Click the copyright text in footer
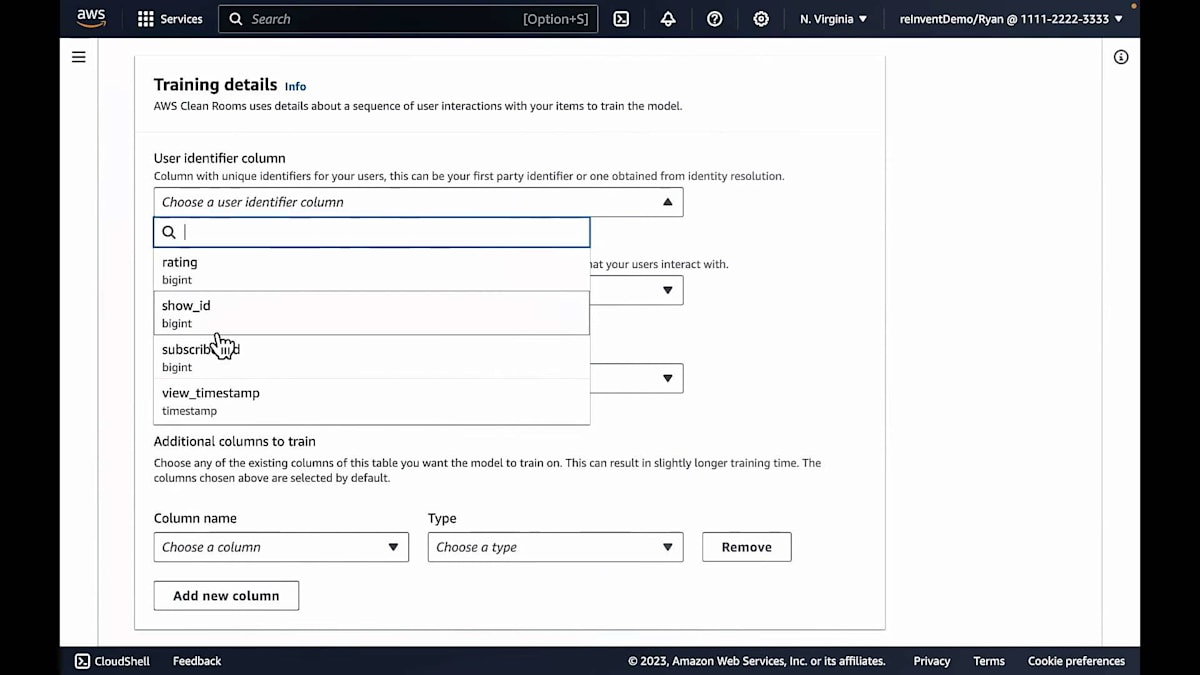Screen dimensions: 1200x675 (756, 661)
